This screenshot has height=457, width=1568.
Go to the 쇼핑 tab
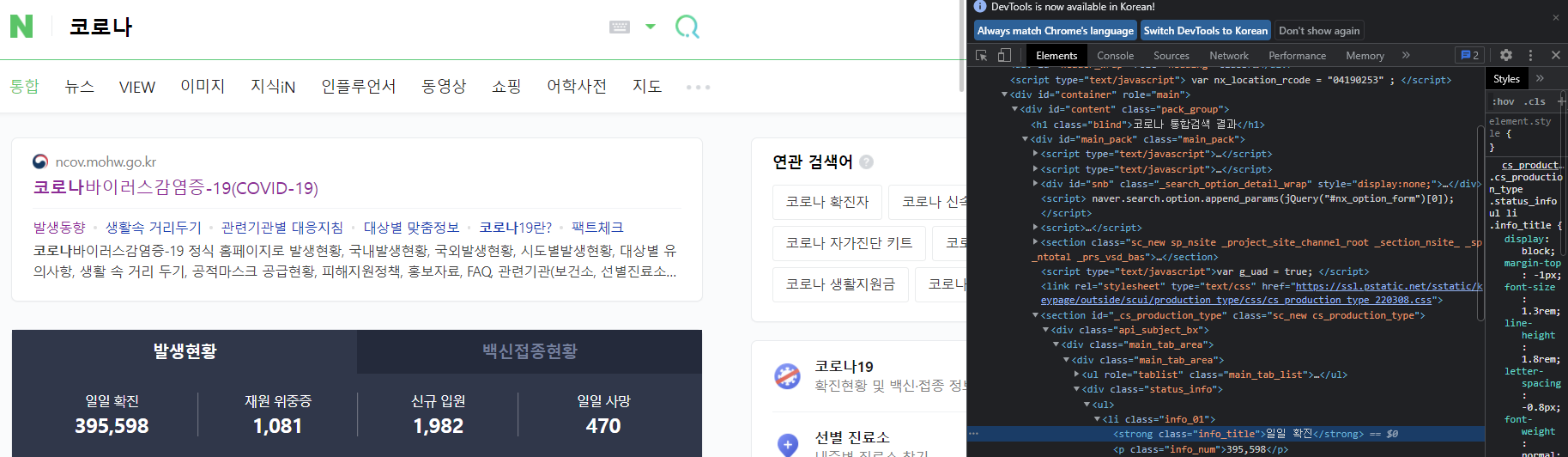(506, 86)
